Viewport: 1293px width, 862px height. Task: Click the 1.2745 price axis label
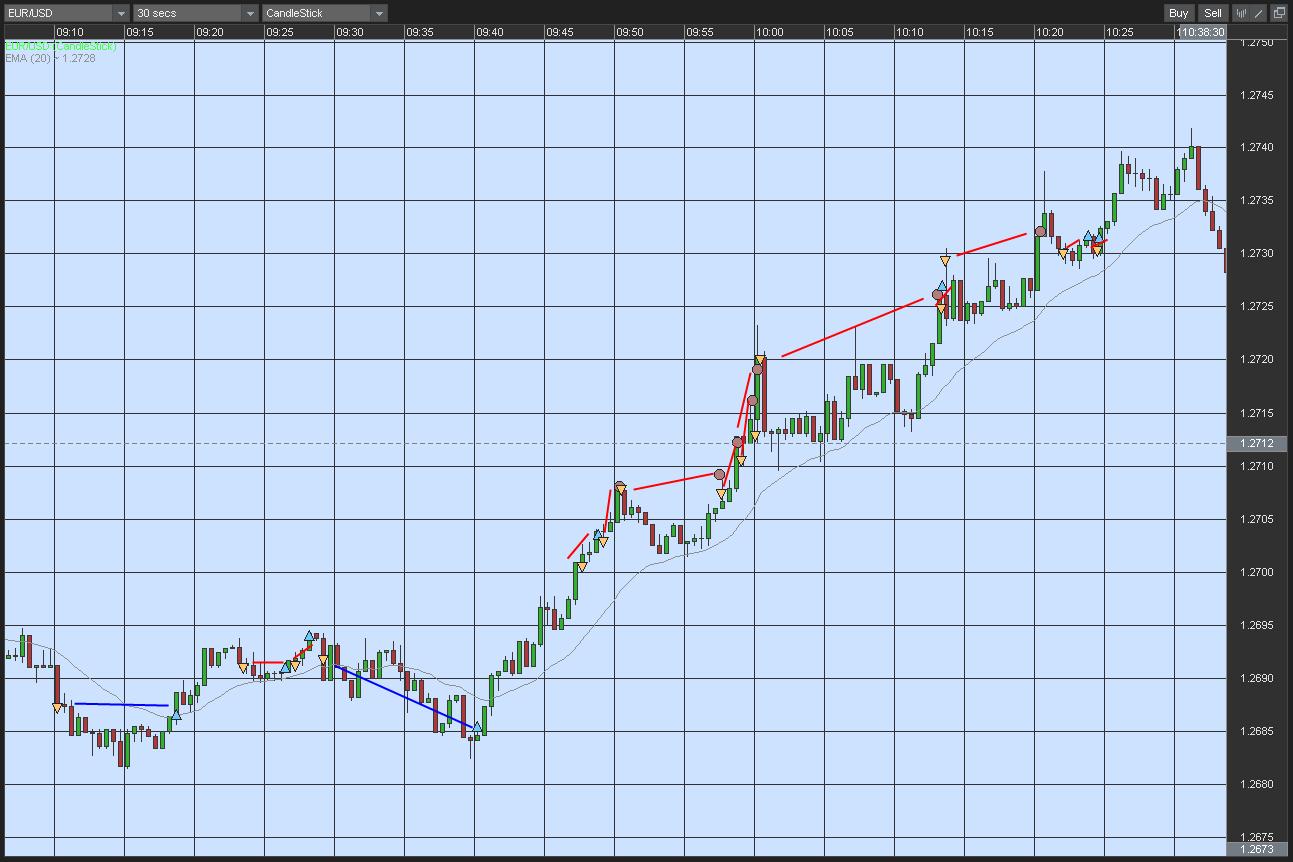pyautogui.click(x=1256, y=95)
